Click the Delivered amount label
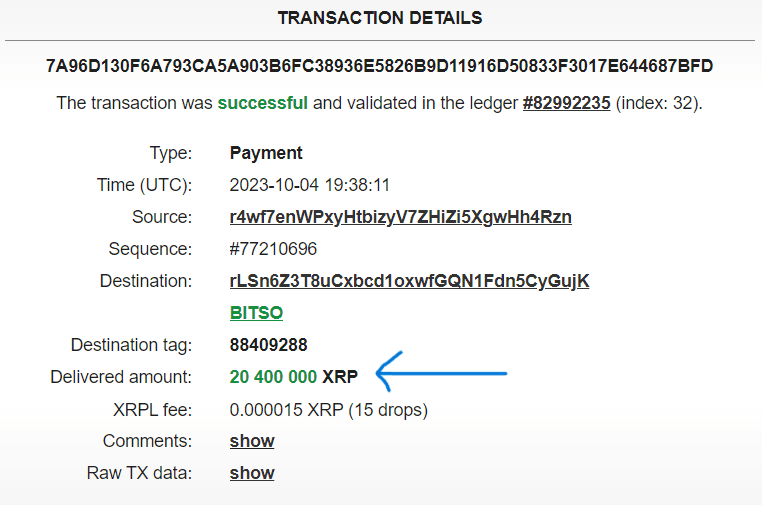This screenshot has height=505, width=762. 121,377
